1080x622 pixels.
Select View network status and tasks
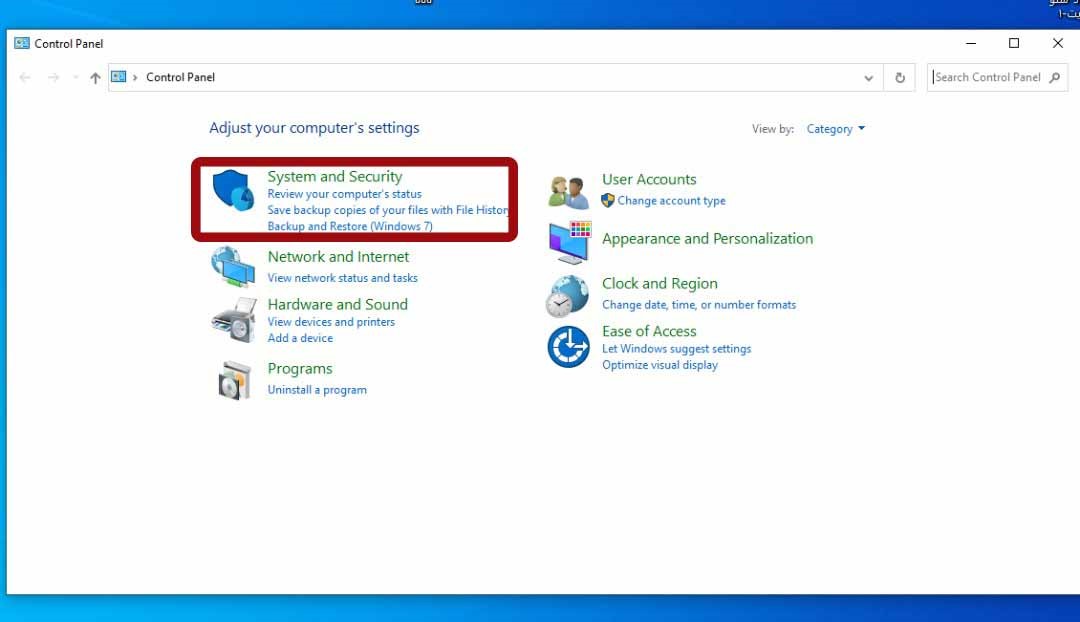pos(342,278)
